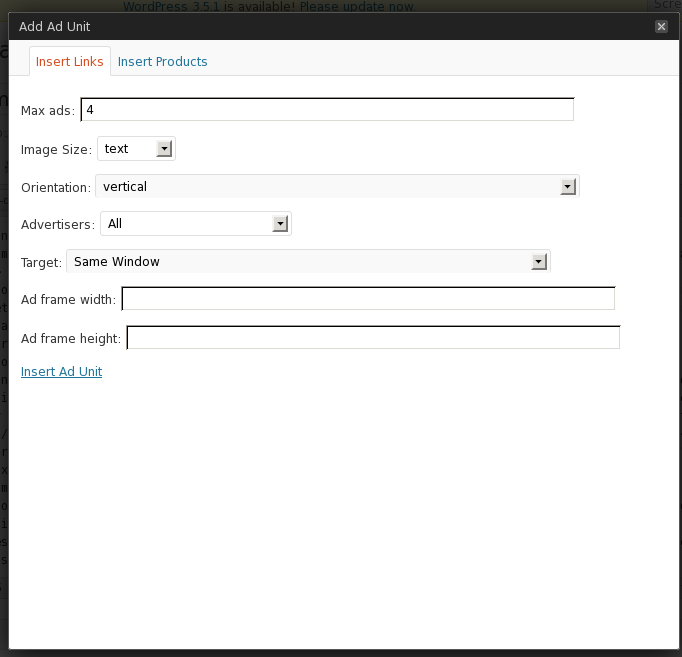Click the Ad frame width label
682x657 pixels.
(x=68, y=300)
